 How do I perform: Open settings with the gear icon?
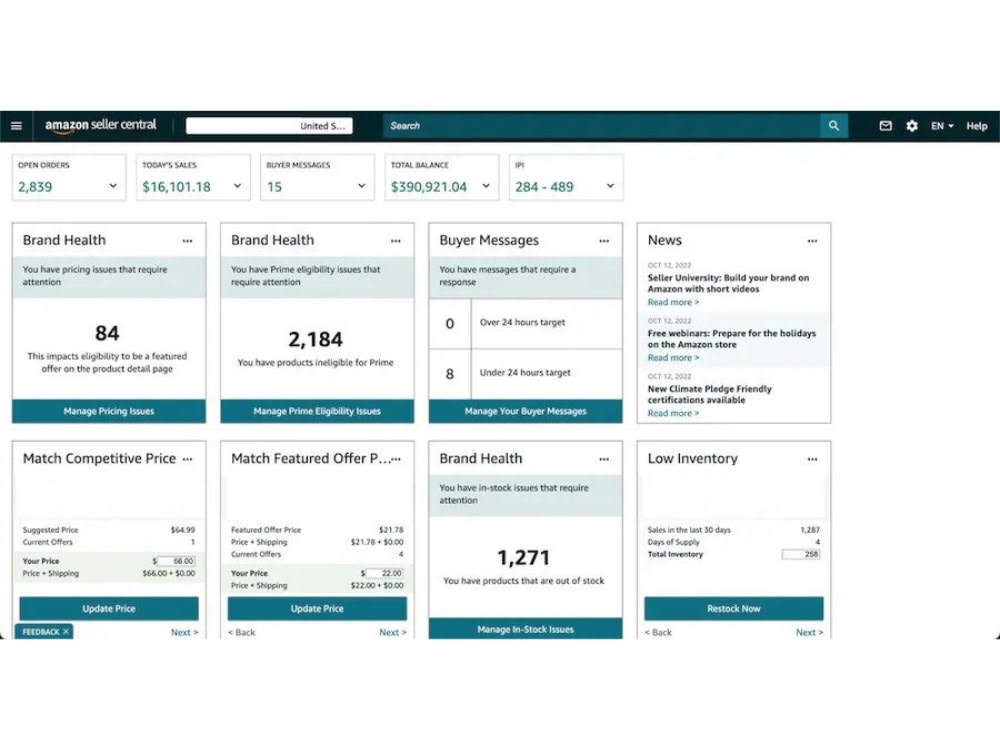[911, 125]
